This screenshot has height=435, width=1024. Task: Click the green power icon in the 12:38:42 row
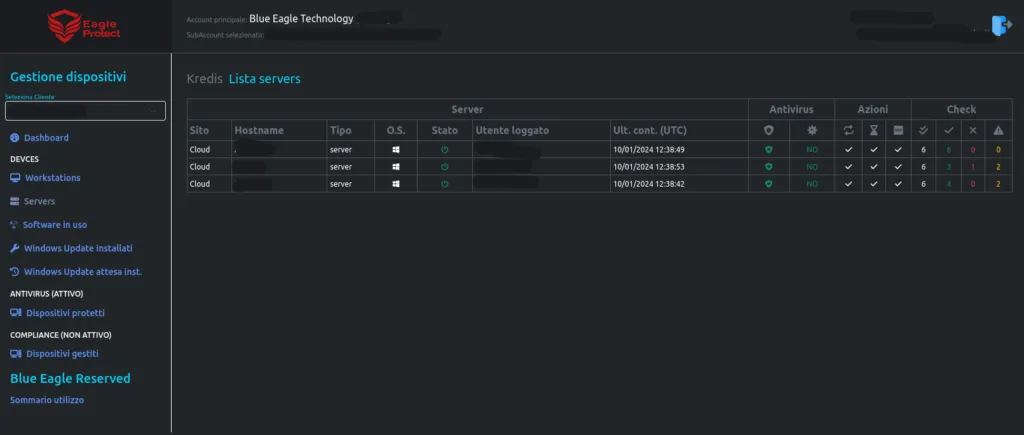click(445, 184)
